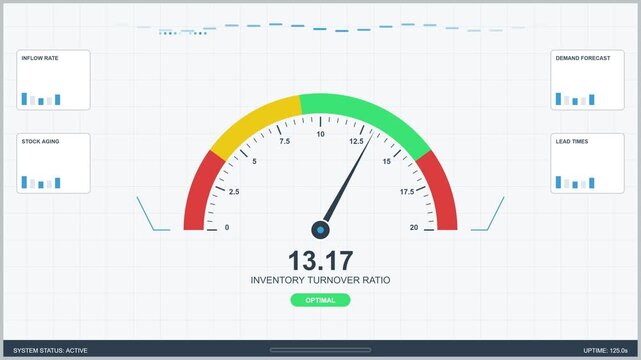Click the Inventory Turnover Ratio label
The image size is (641, 360).
coord(320,280)
